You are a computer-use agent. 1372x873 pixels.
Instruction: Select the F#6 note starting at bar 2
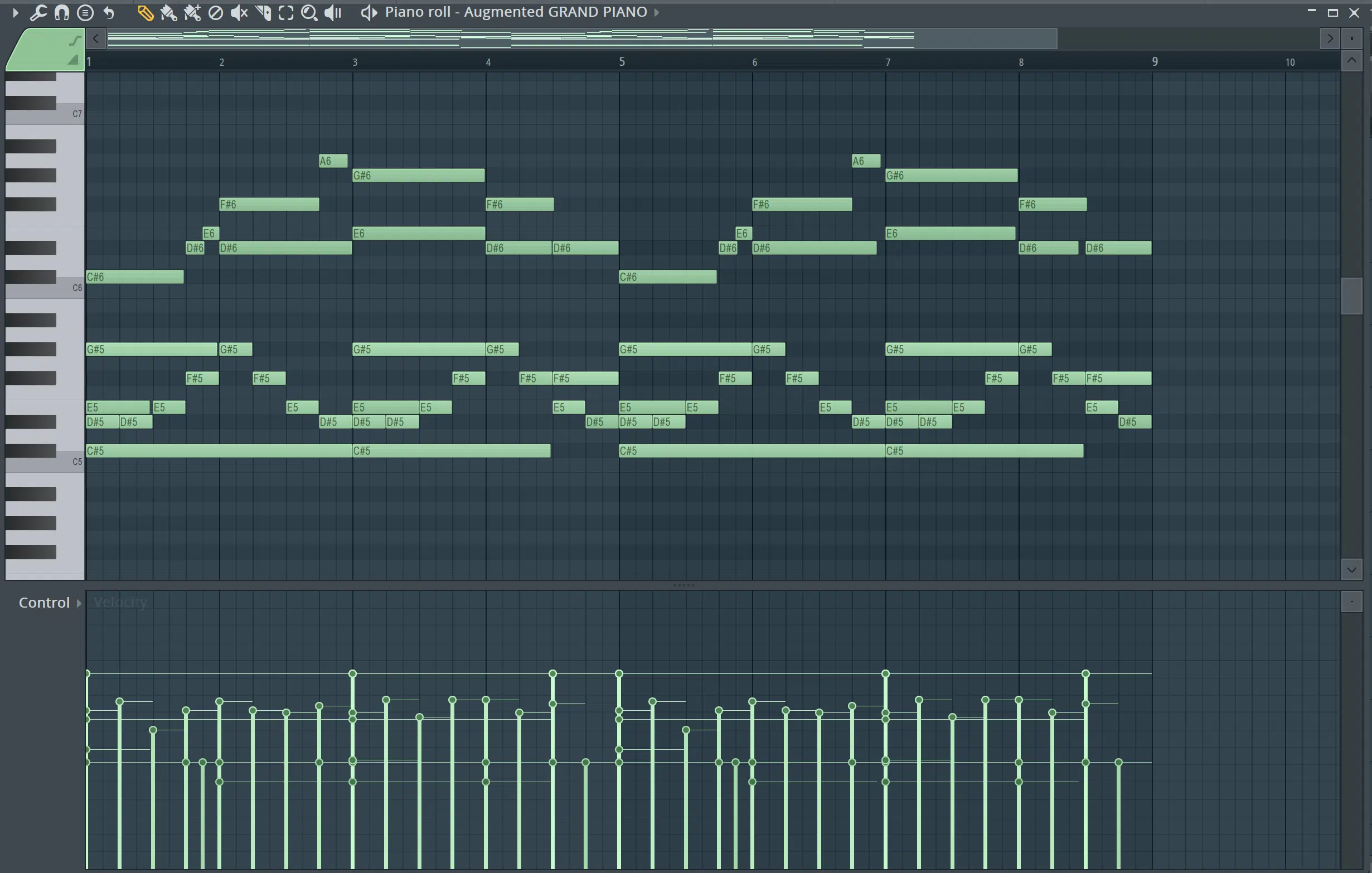pyautogui.click(x=269, y=204)
